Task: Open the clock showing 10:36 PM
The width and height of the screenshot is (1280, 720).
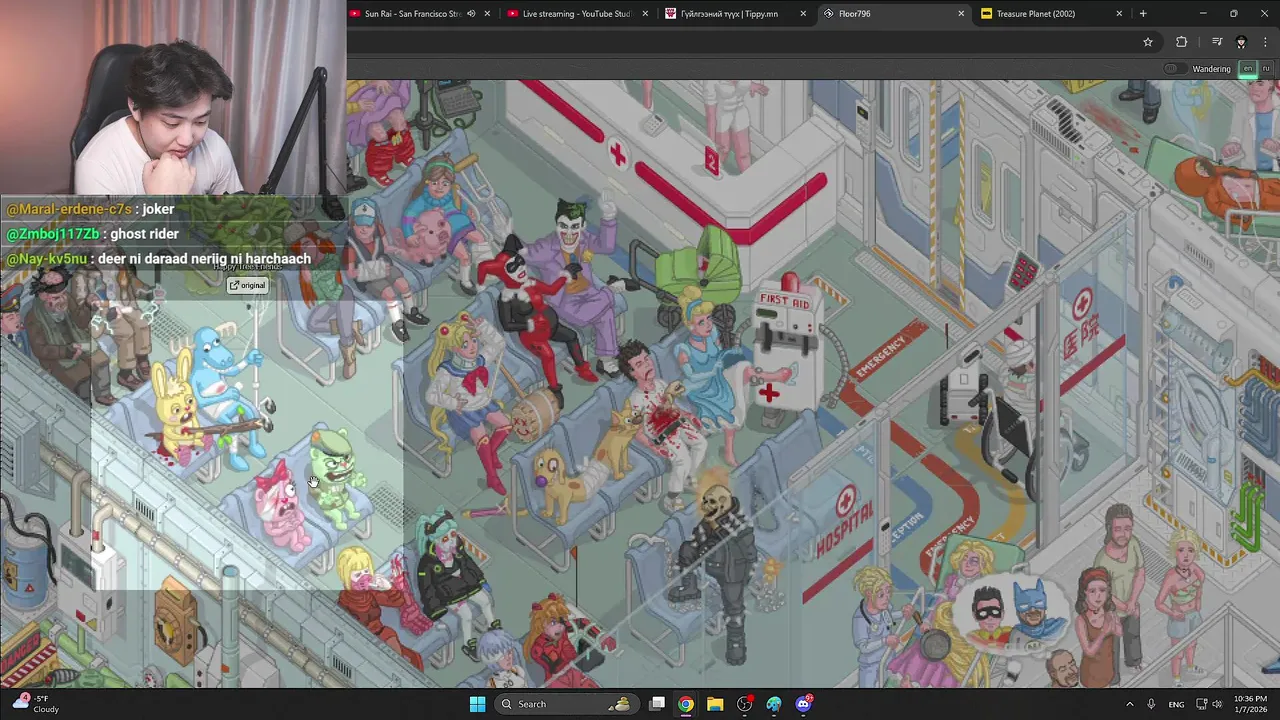Action: (x=1250, y=704)
